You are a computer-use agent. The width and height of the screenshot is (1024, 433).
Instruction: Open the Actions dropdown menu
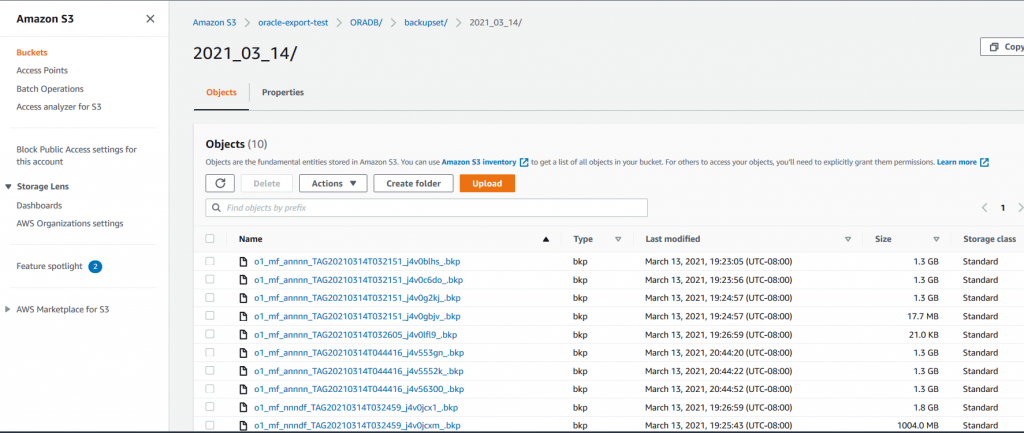333,184
